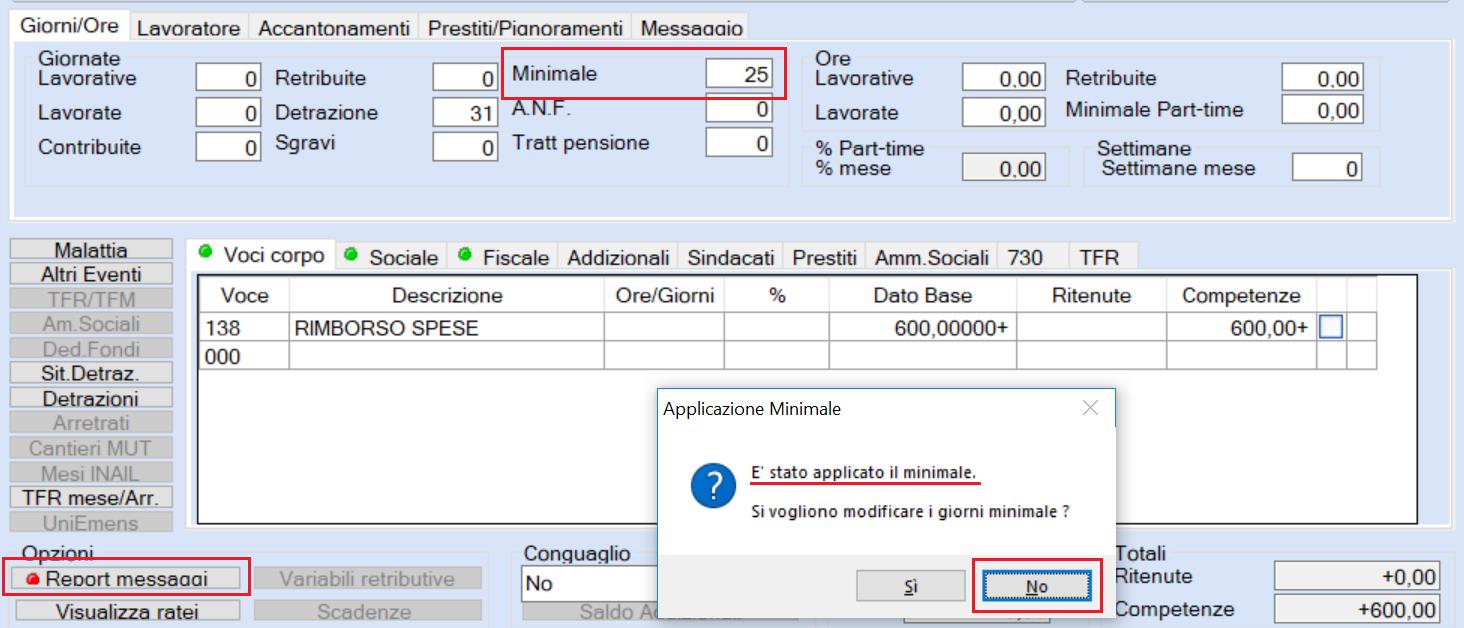Click Tratt pensione input field

738,143
